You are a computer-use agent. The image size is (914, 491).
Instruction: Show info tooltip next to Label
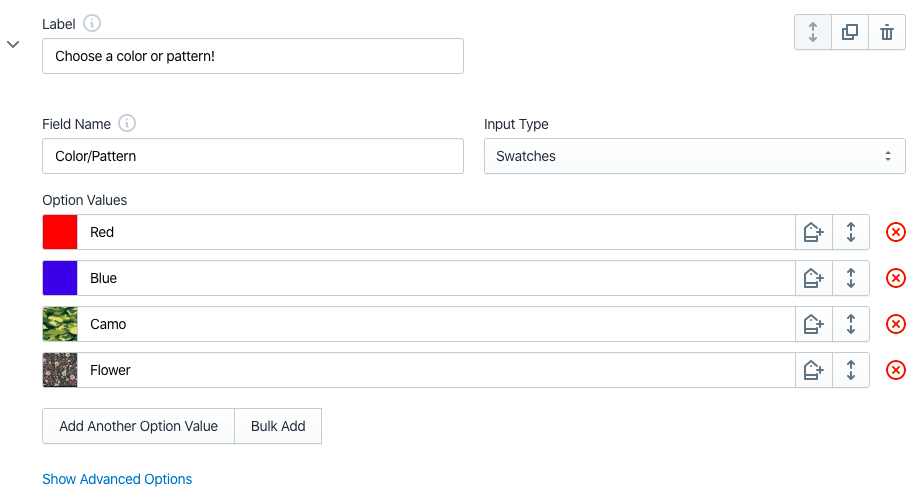[92, 23]
